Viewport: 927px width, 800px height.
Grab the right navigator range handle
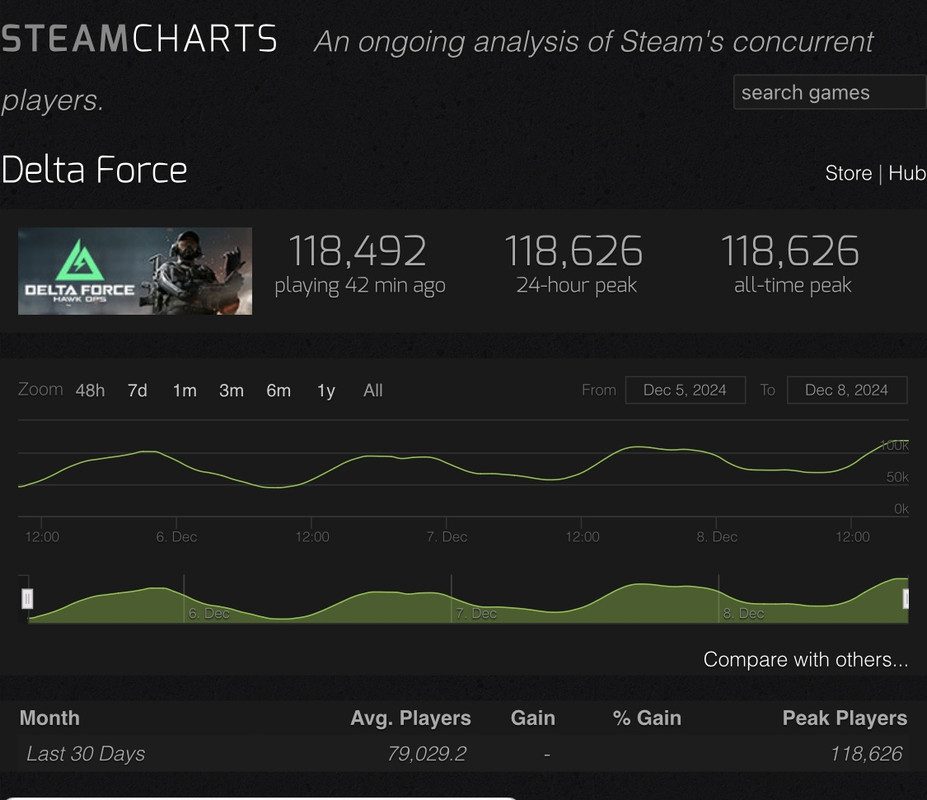pyautogui.click(x=906, y=598)
